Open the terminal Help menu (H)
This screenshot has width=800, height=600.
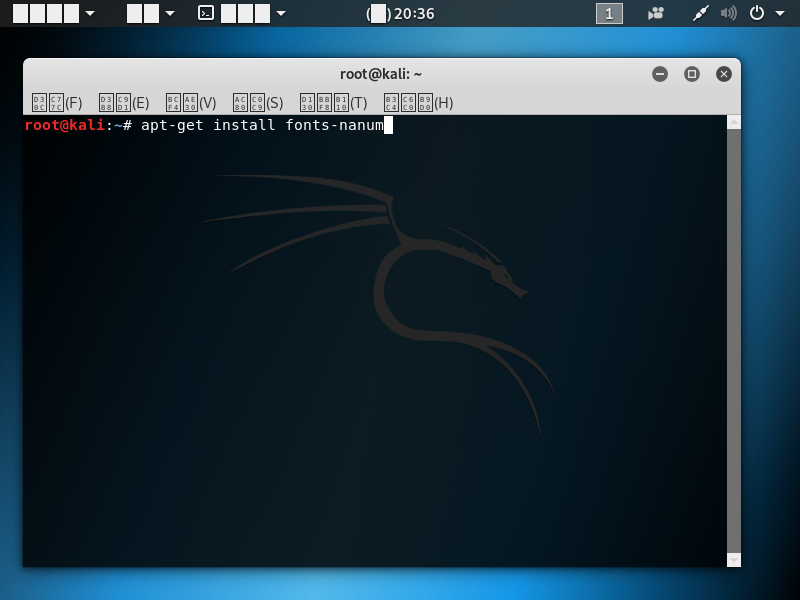click(x=418, y=103)
